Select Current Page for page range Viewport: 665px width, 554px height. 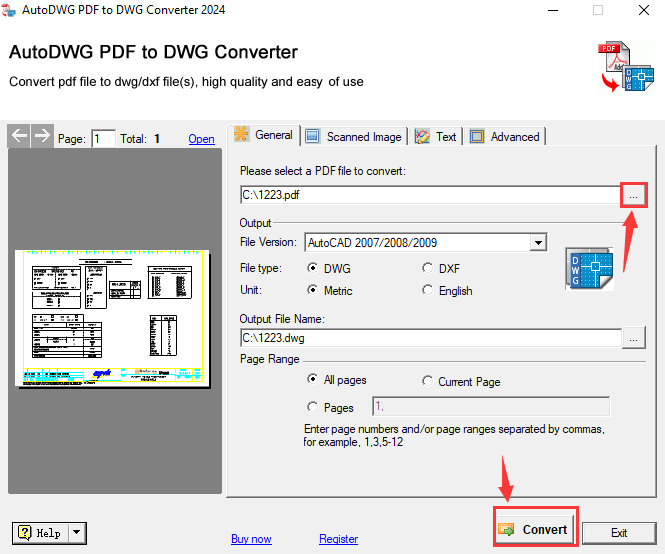pyautogui.click(x=428, y=381)
